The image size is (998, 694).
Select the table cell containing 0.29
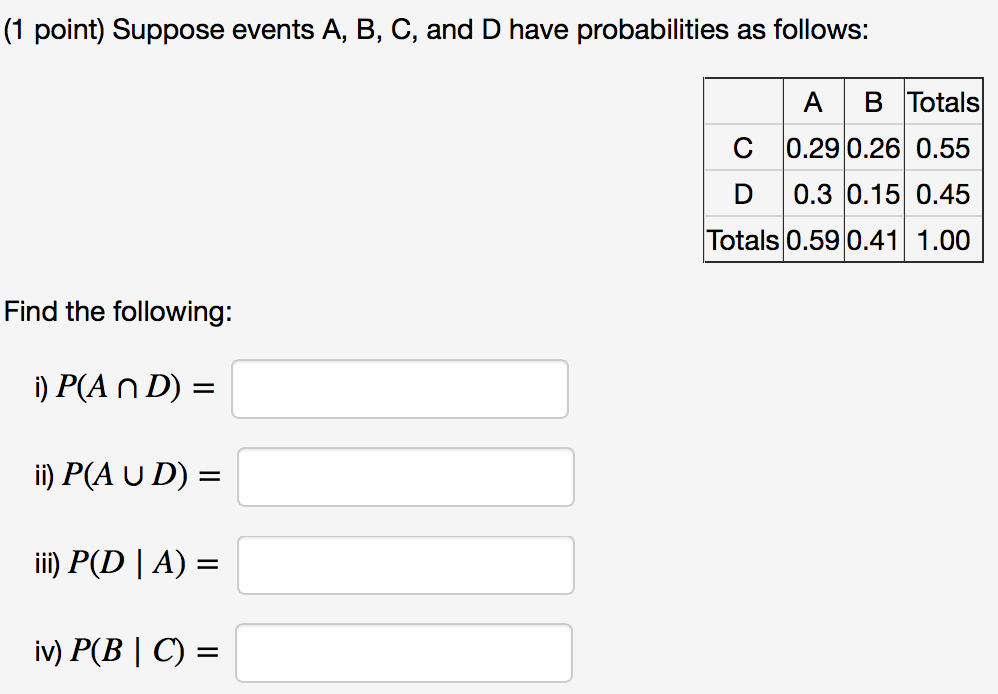812,148
